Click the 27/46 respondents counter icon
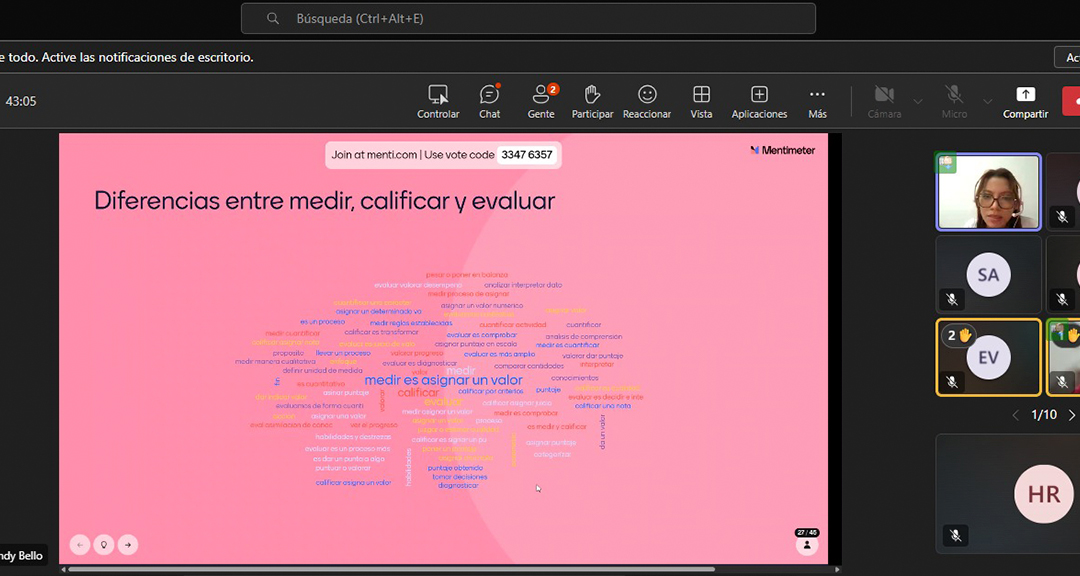 pyautogui.click(x=807, y=544)
